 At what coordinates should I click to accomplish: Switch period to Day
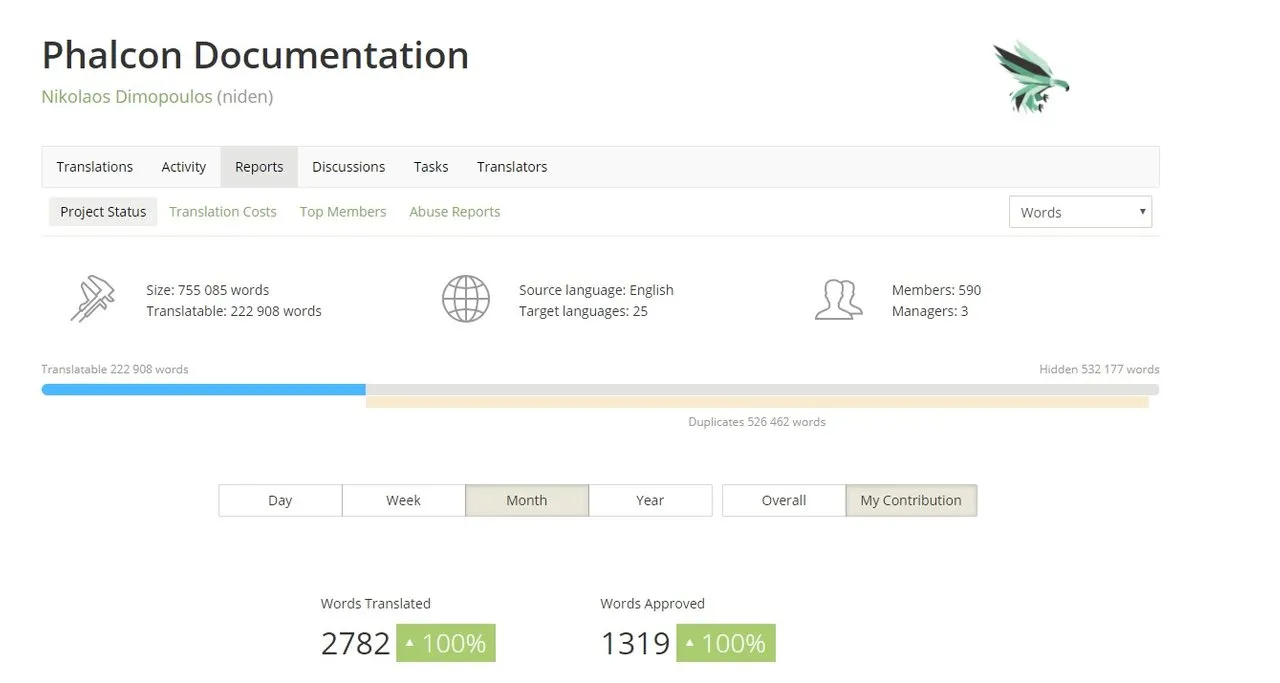point(280,500)
